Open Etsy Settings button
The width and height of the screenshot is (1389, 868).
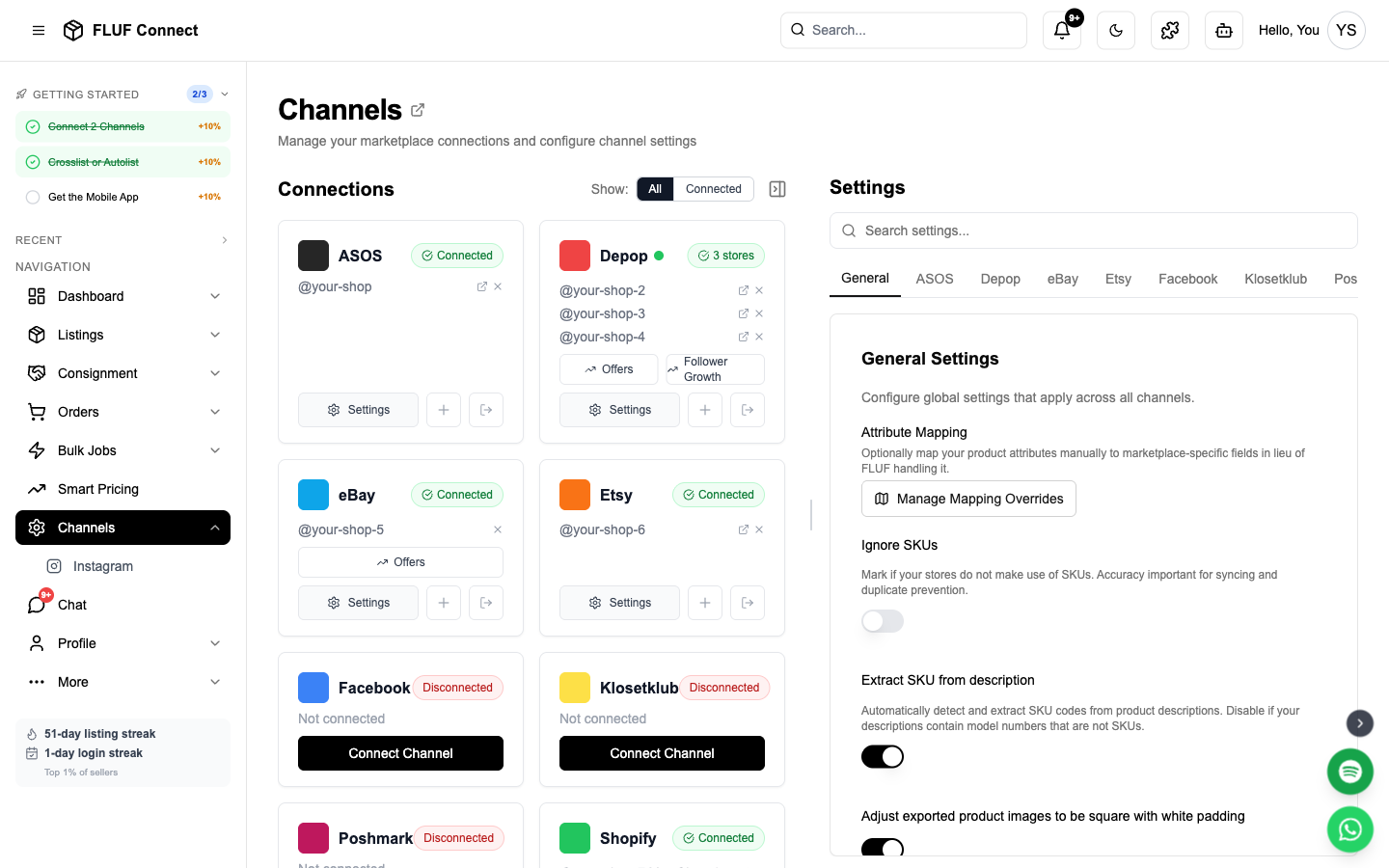[x=619, y=603]
